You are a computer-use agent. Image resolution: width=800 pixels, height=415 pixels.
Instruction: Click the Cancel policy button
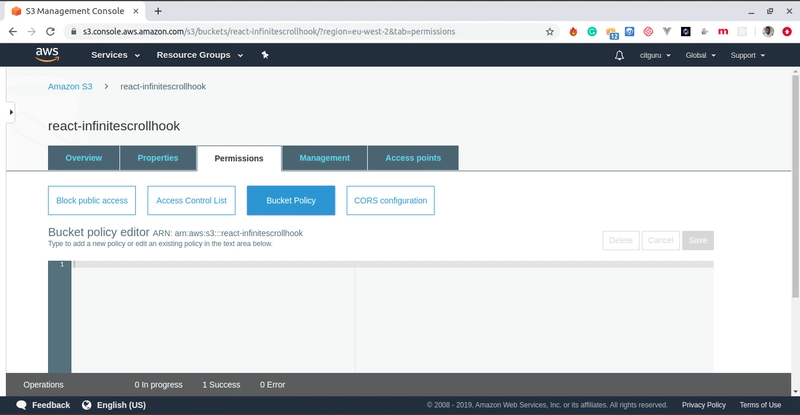[661, 240]
